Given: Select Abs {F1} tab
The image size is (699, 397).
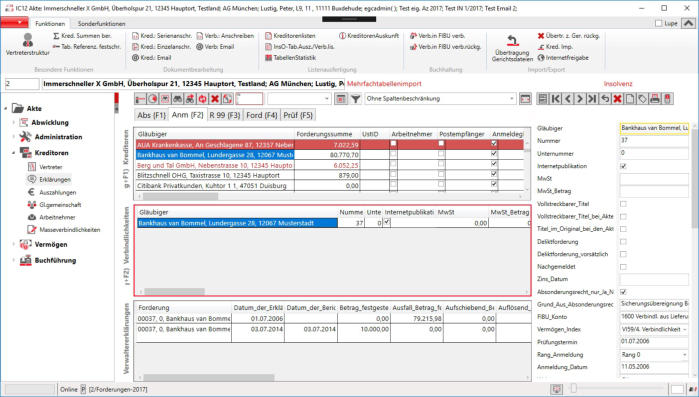Looking at the screenshot, I should [152, 115].
